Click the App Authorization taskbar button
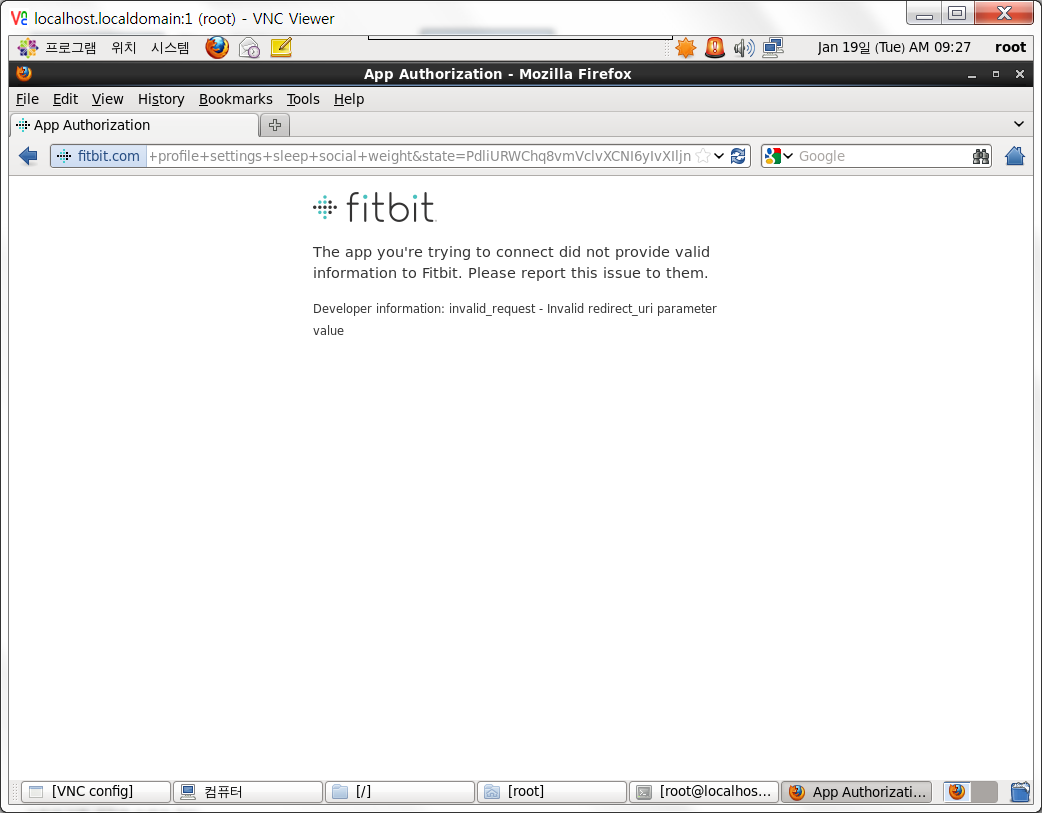The height and width of the screenshot is (813, 1042). click(857, 792)
